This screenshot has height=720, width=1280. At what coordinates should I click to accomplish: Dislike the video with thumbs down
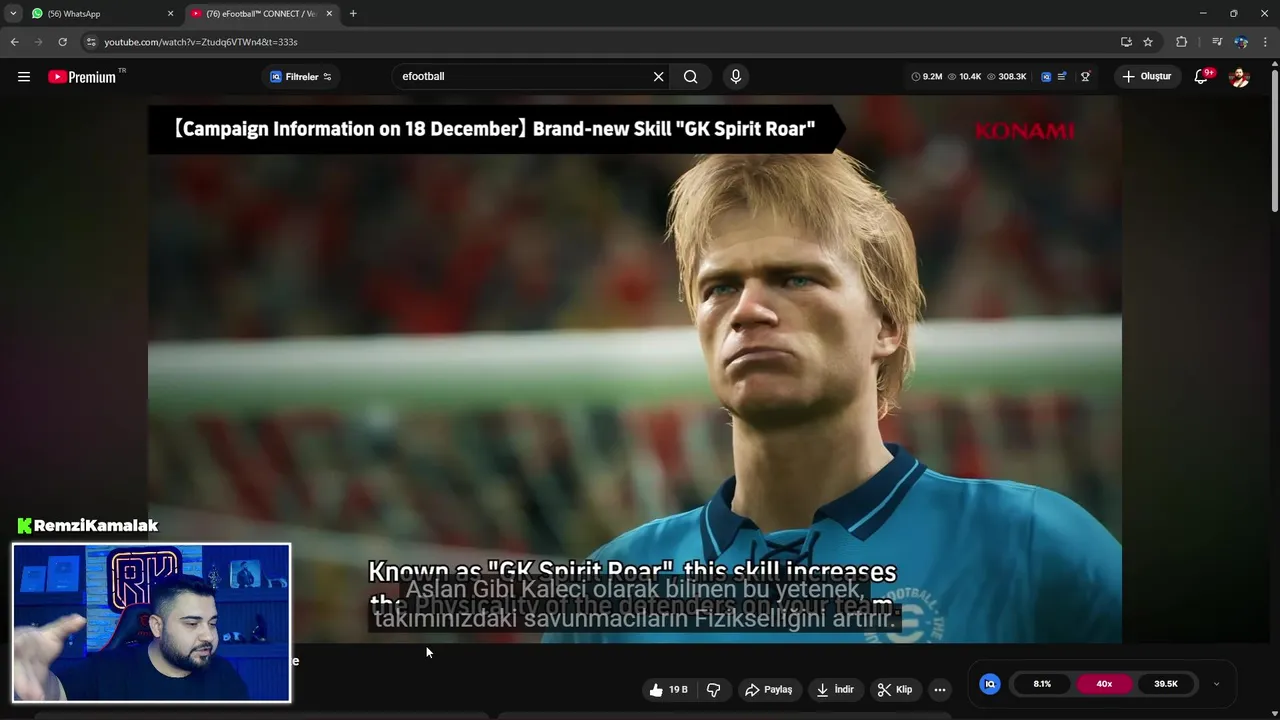(x=714, y=690)
